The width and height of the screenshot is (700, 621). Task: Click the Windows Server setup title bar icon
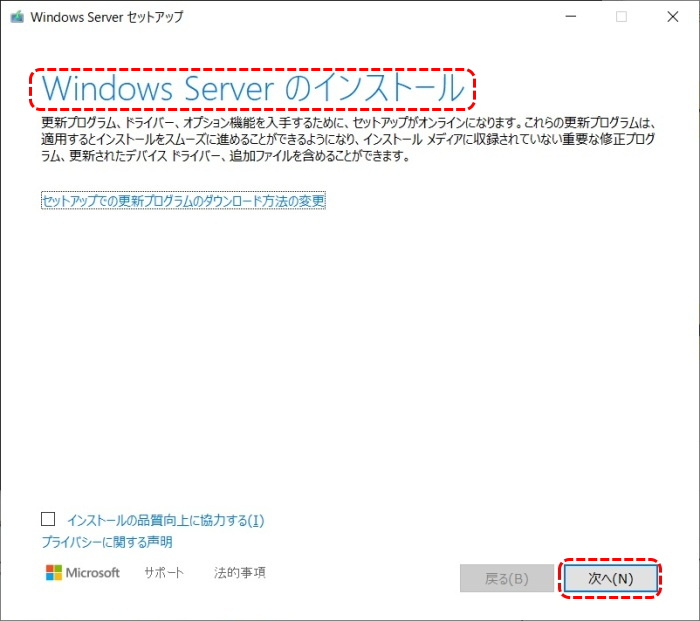click(x=17, y=17)
